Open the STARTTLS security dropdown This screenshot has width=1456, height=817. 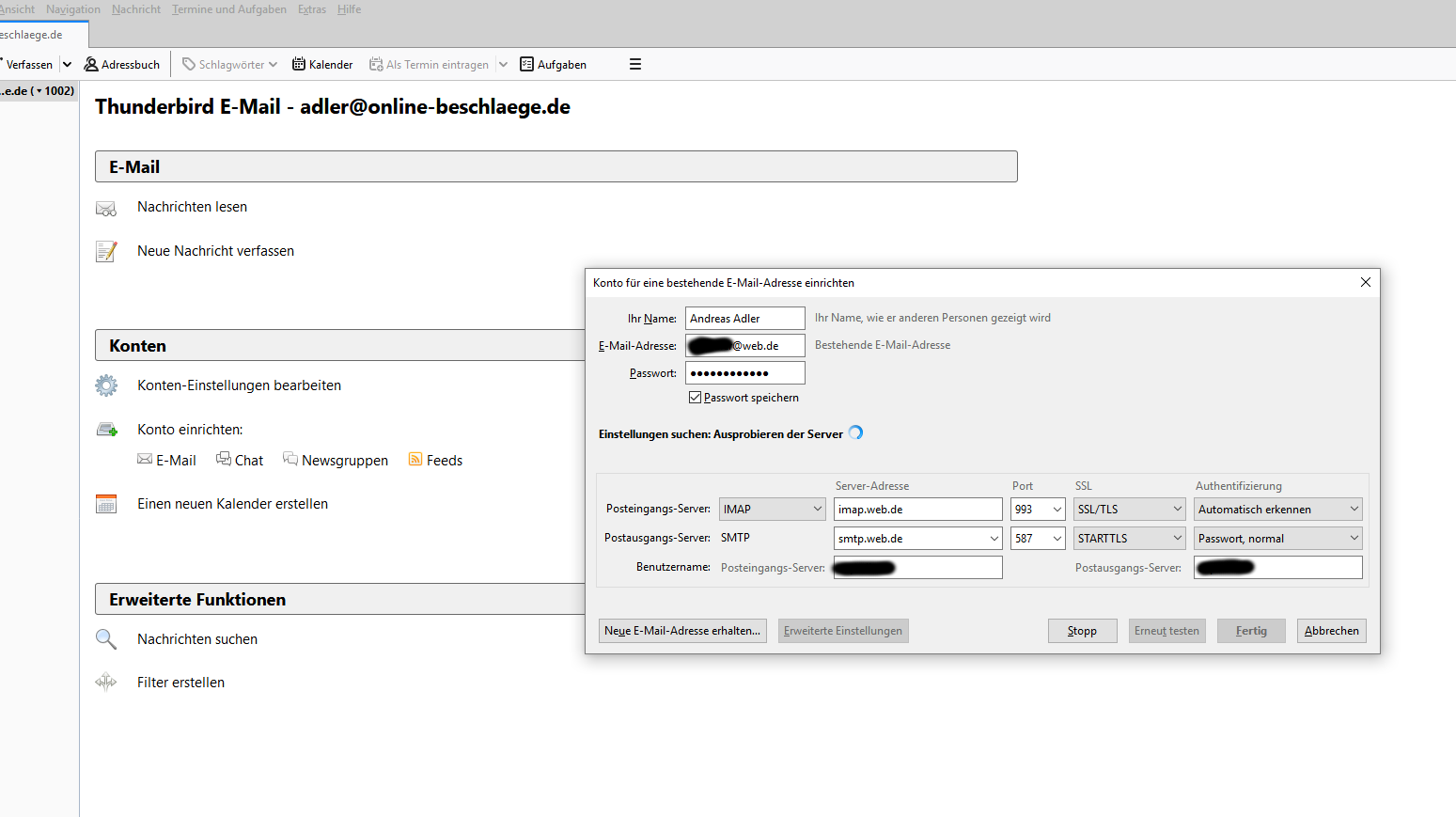click(1129, 538)
